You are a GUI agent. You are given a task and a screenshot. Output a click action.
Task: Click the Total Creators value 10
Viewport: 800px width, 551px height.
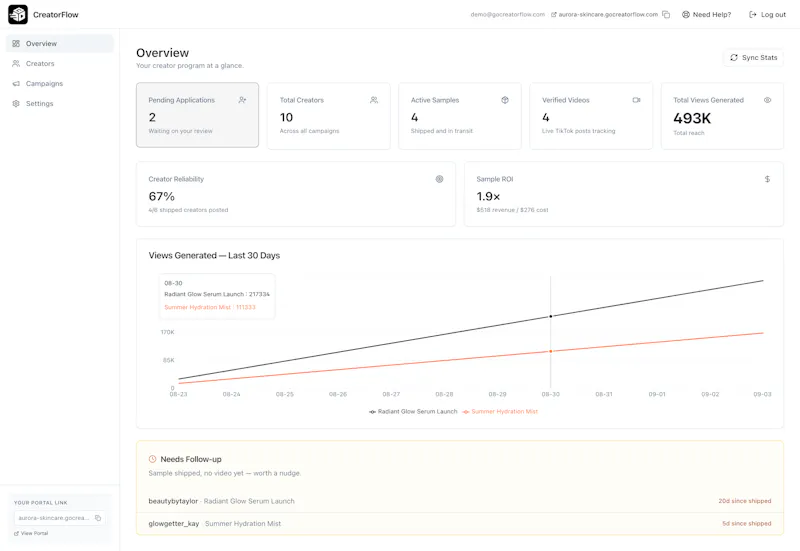coord(286,117)
